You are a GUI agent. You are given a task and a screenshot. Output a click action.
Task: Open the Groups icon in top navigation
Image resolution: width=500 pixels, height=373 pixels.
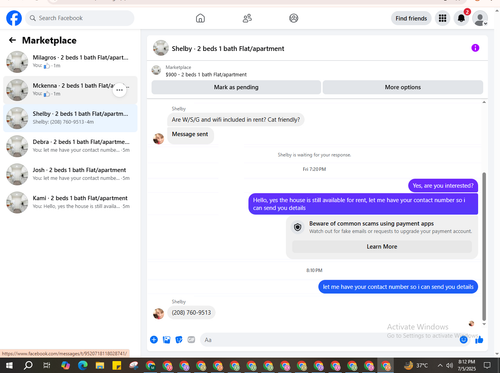pos(294,18)
